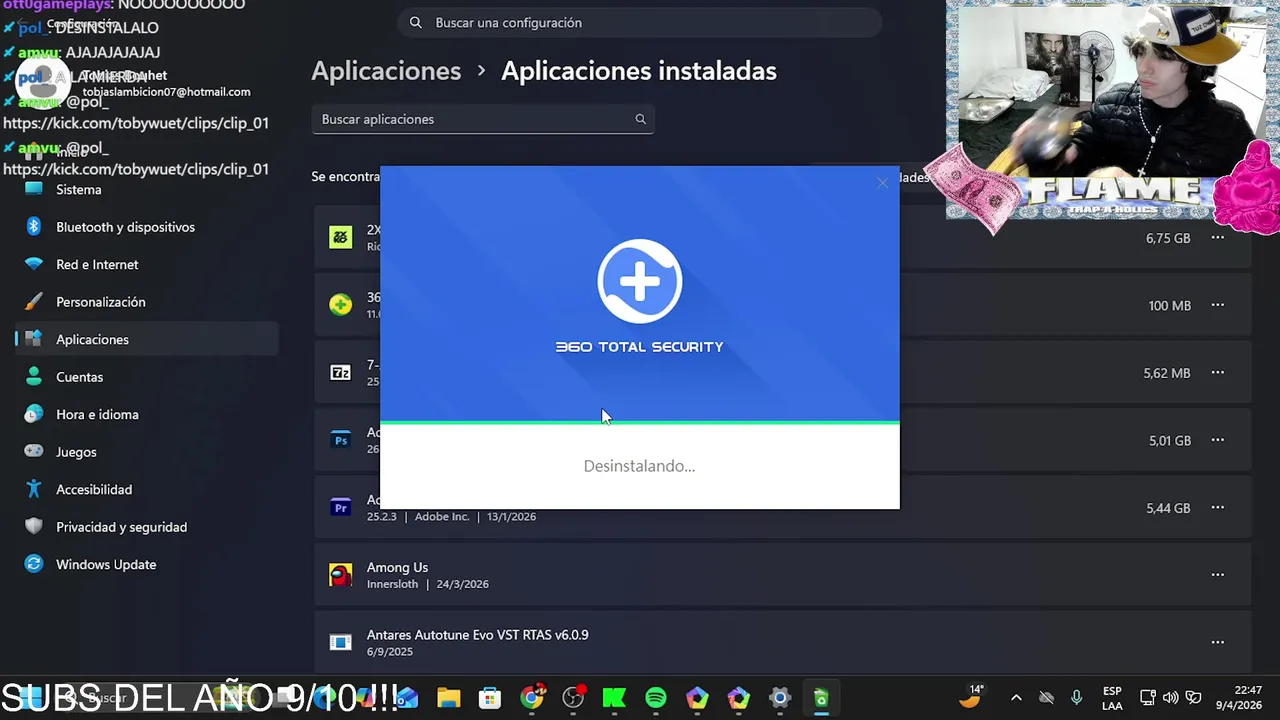The image size is (1280, 720).
Task: Open Personalización settings page
Action: [146, 302]
